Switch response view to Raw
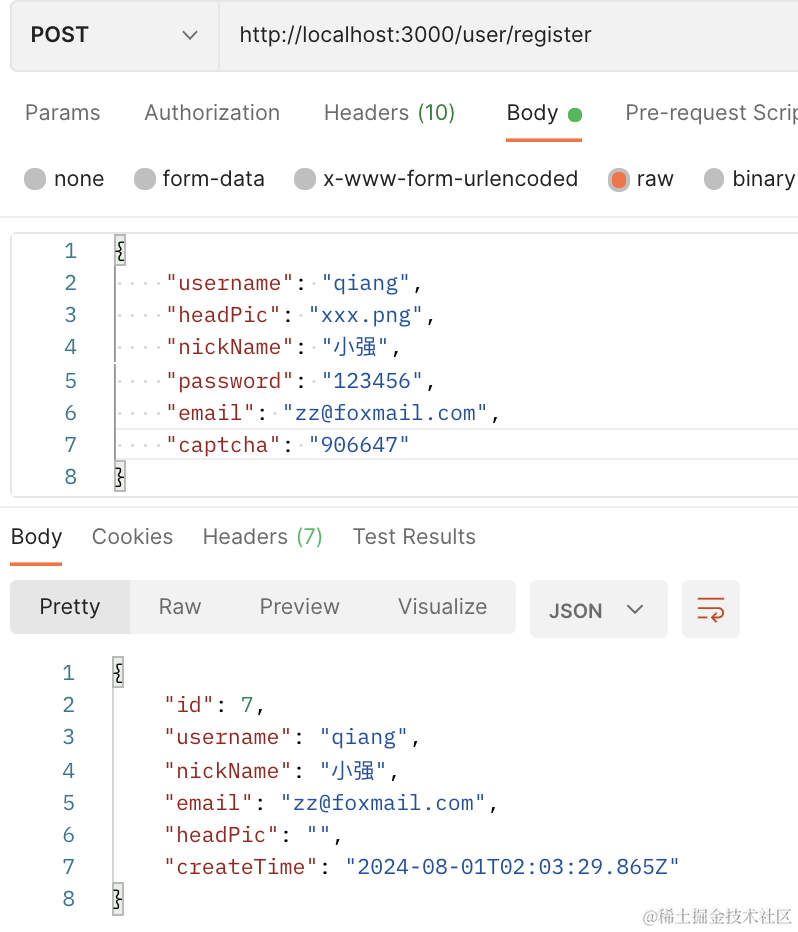Image resolution: width=798 pixels, height=932 pixels. coord(180,607)
